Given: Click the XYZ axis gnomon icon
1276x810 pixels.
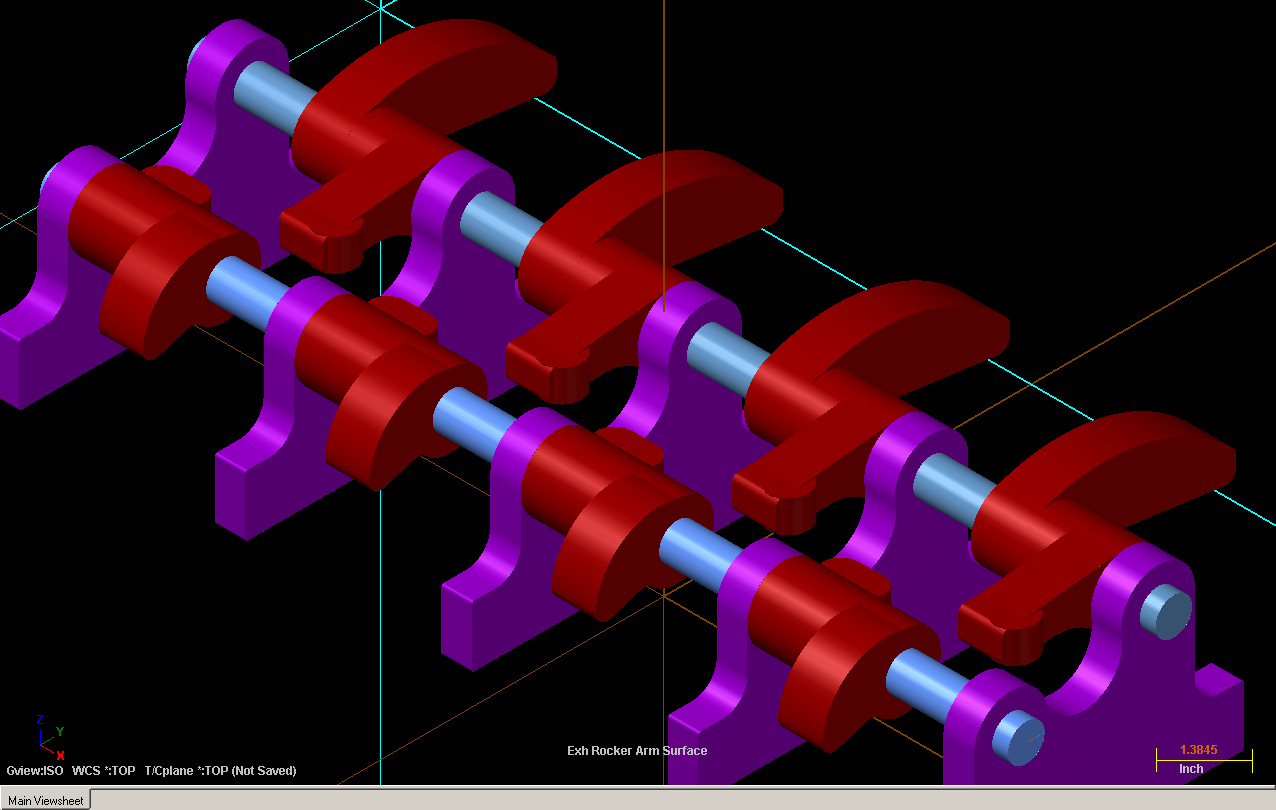Looking at the screenshot, I should pyautogui.click(x=49, y=738).
